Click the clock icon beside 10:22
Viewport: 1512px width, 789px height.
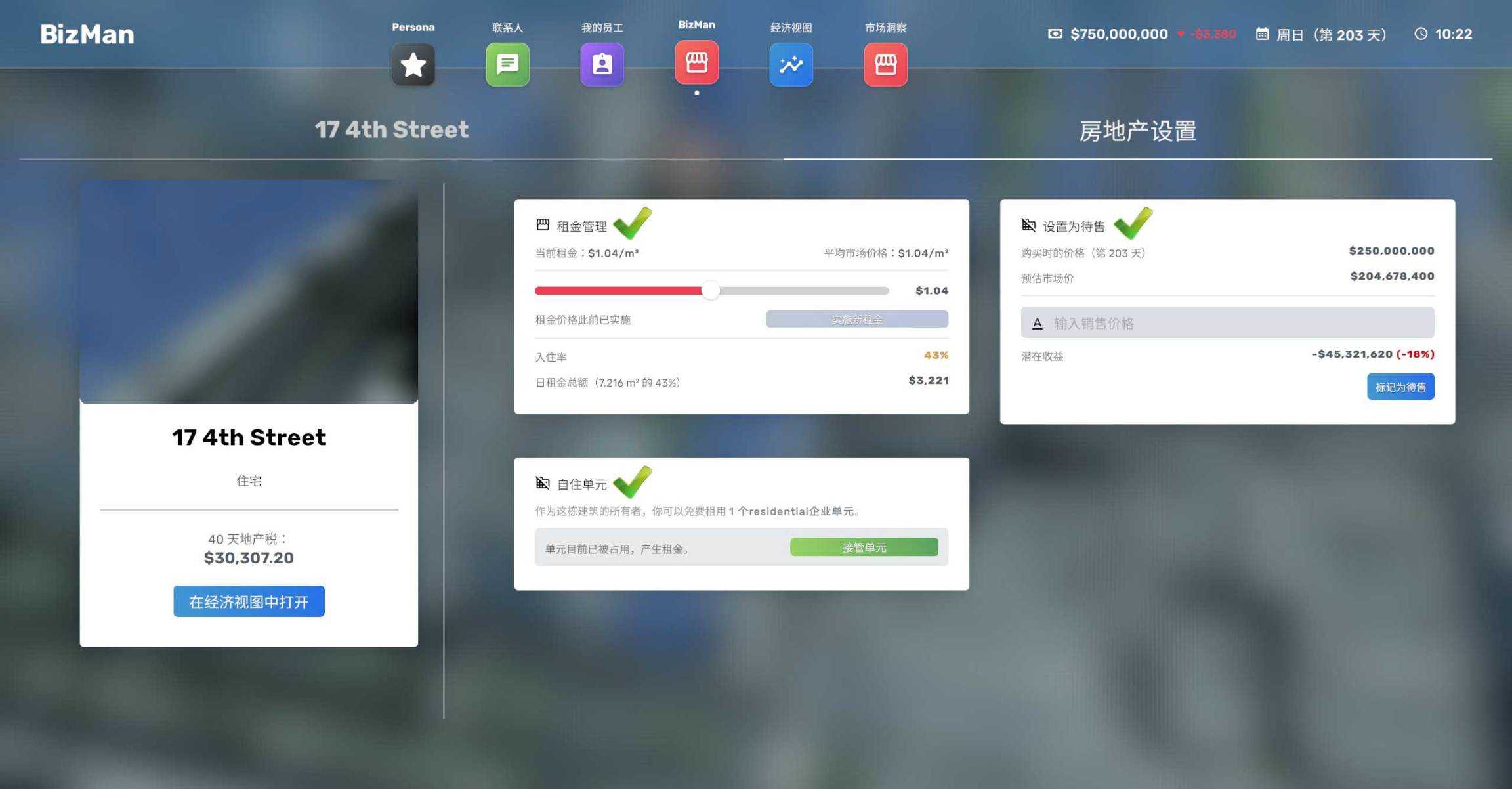pyautogui.click(x=1420, y=33)
